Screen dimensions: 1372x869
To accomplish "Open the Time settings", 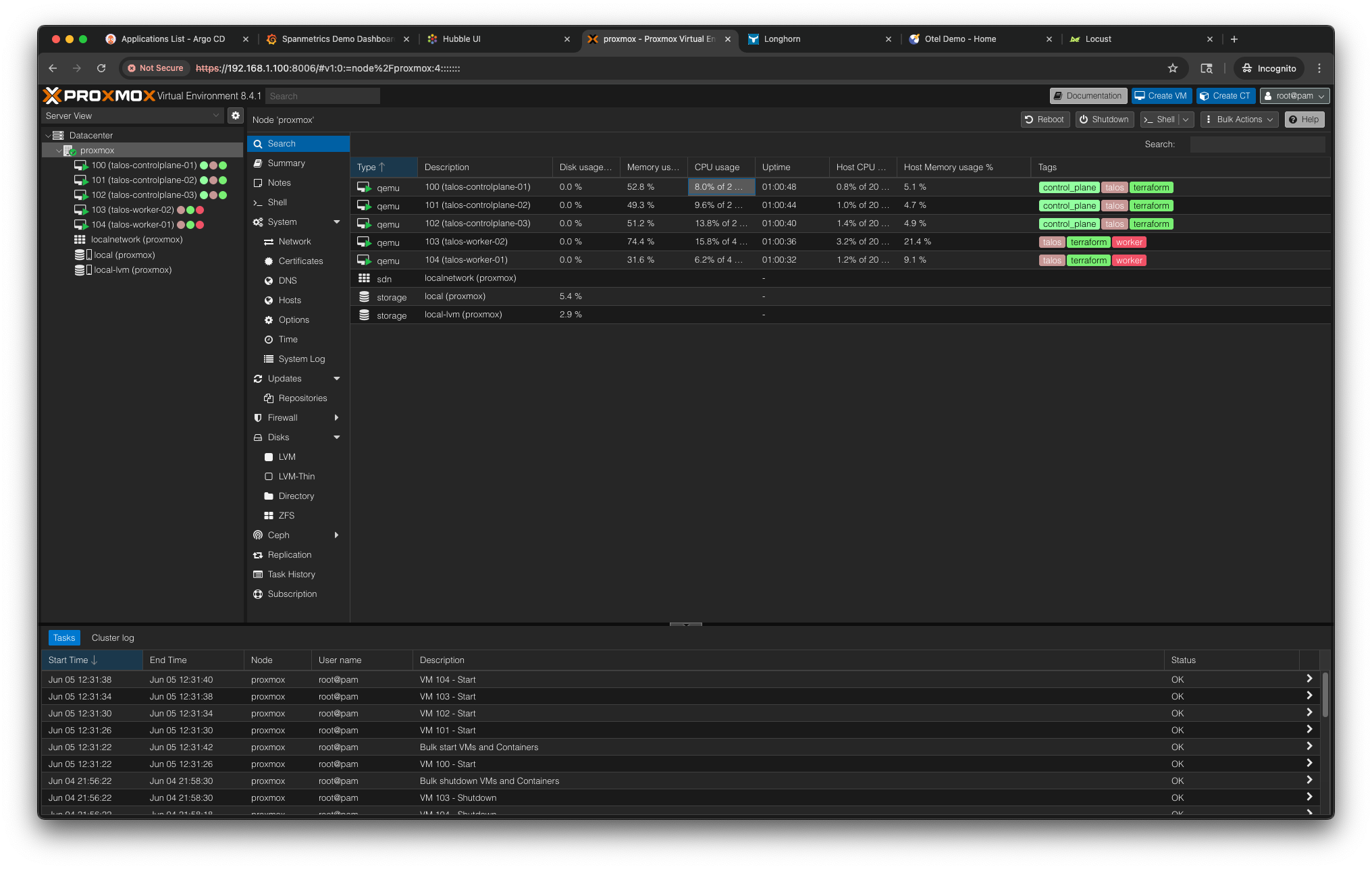I will point(298,340).
